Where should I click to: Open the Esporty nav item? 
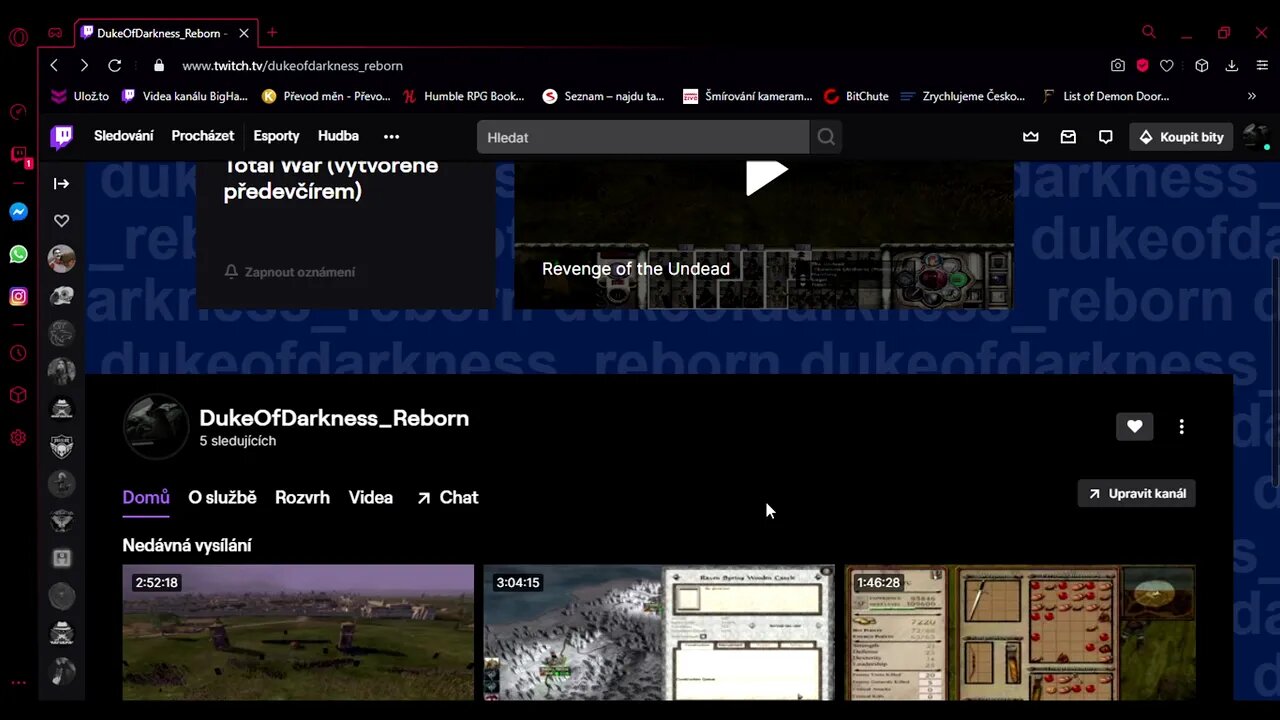tap(276, 136)
